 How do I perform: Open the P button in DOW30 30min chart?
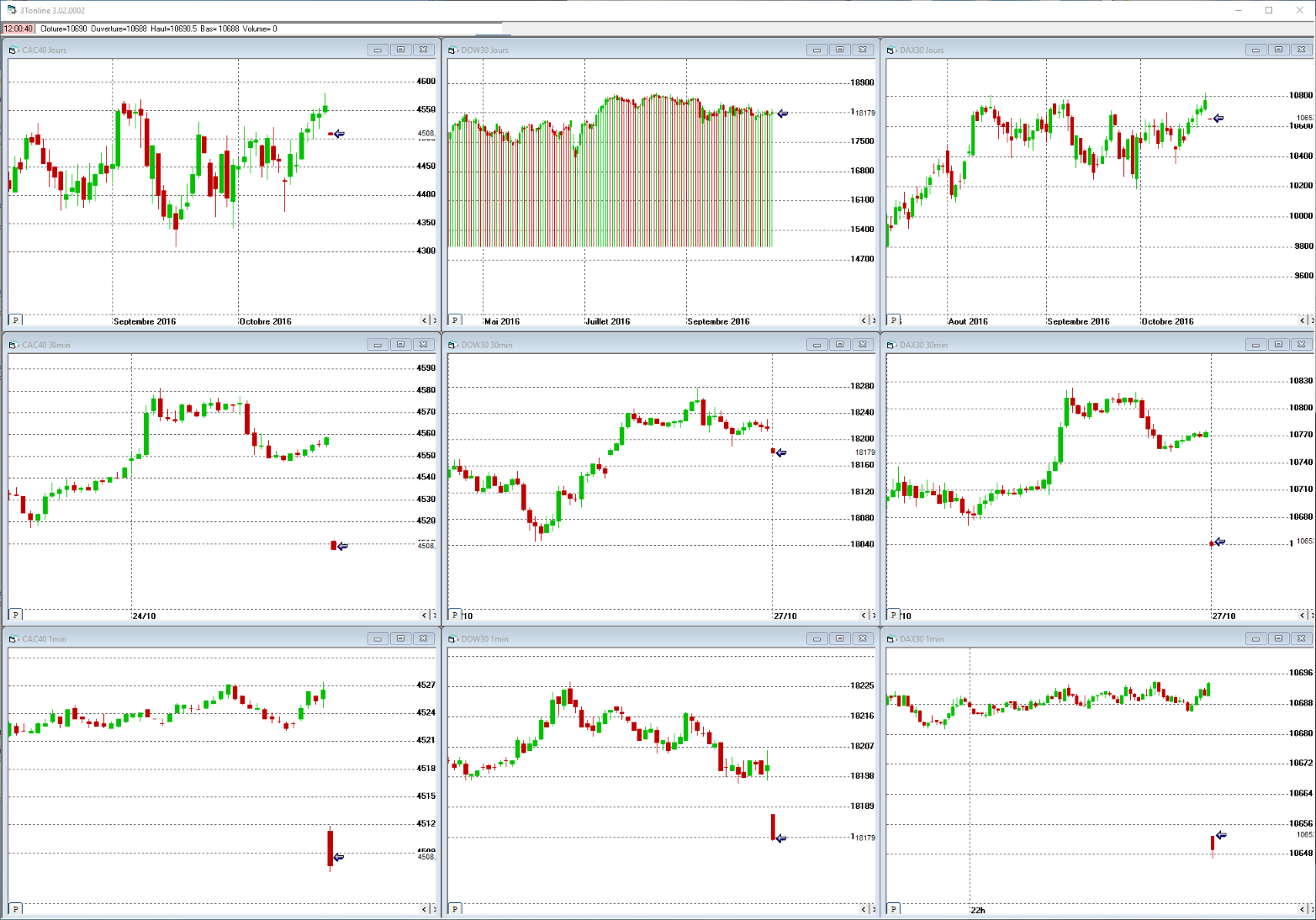pos(454,615)
